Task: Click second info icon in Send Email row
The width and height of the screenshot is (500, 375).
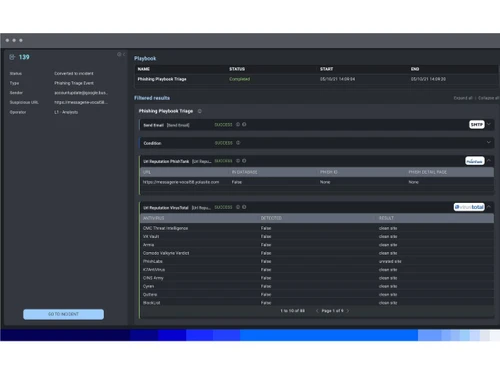Action: (244, 124)
